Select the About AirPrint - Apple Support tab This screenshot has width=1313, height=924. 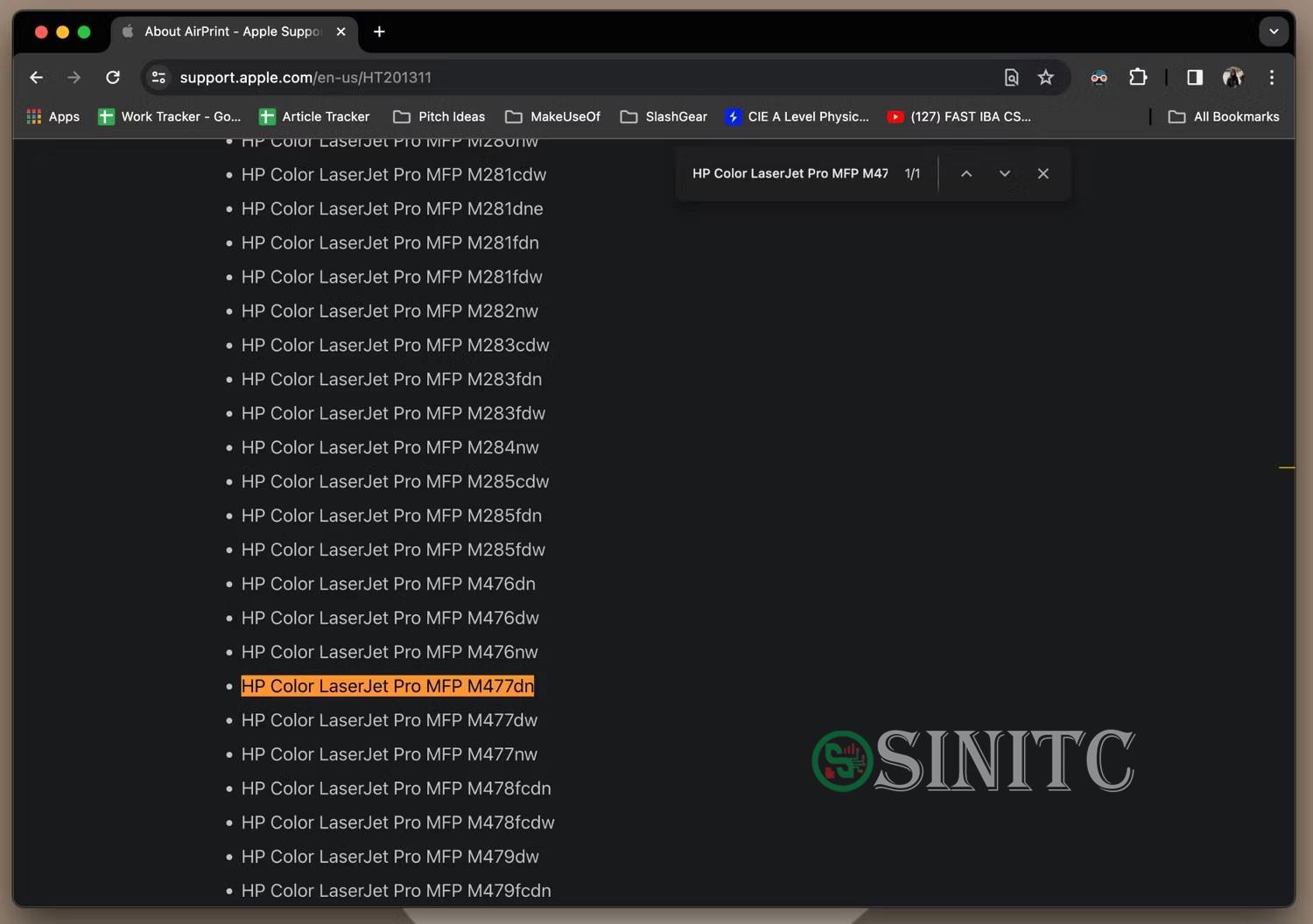tap(235, 31)
